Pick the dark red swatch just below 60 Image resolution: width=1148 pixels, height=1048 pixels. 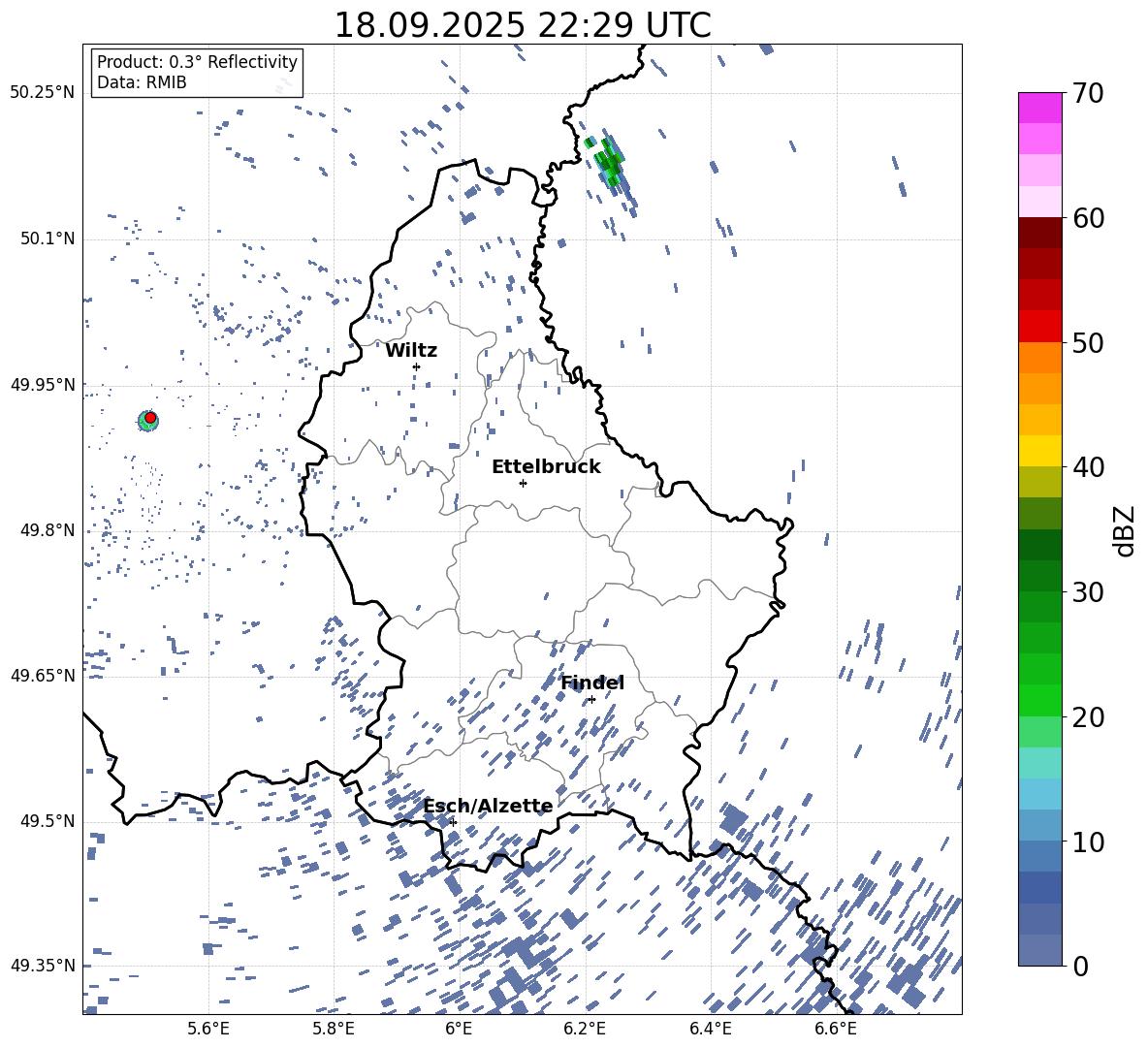click(x=1040, y=233)
